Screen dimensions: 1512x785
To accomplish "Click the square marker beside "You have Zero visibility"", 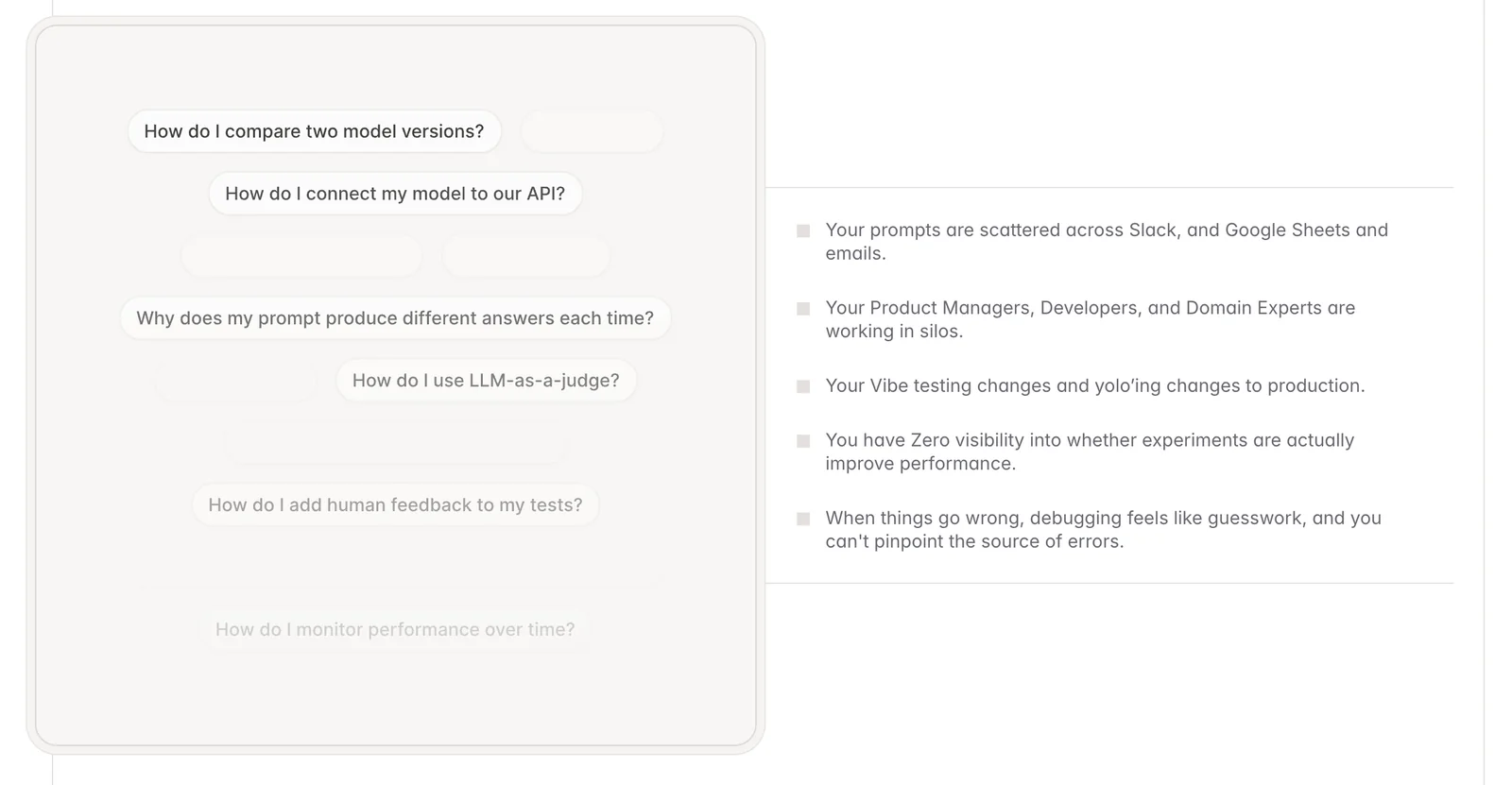I will [x=803, y=441].
